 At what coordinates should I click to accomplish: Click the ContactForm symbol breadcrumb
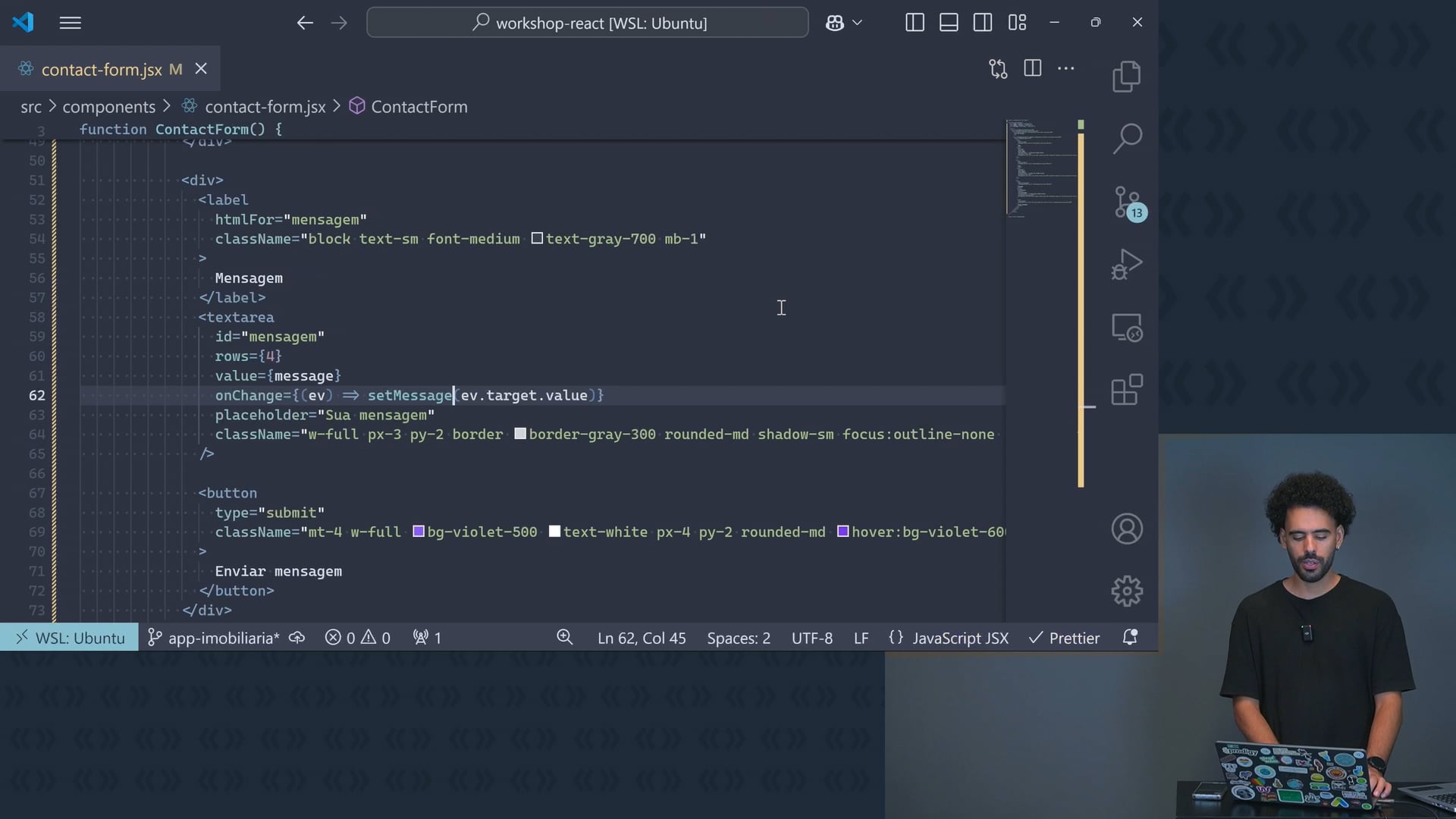(419, 107)
